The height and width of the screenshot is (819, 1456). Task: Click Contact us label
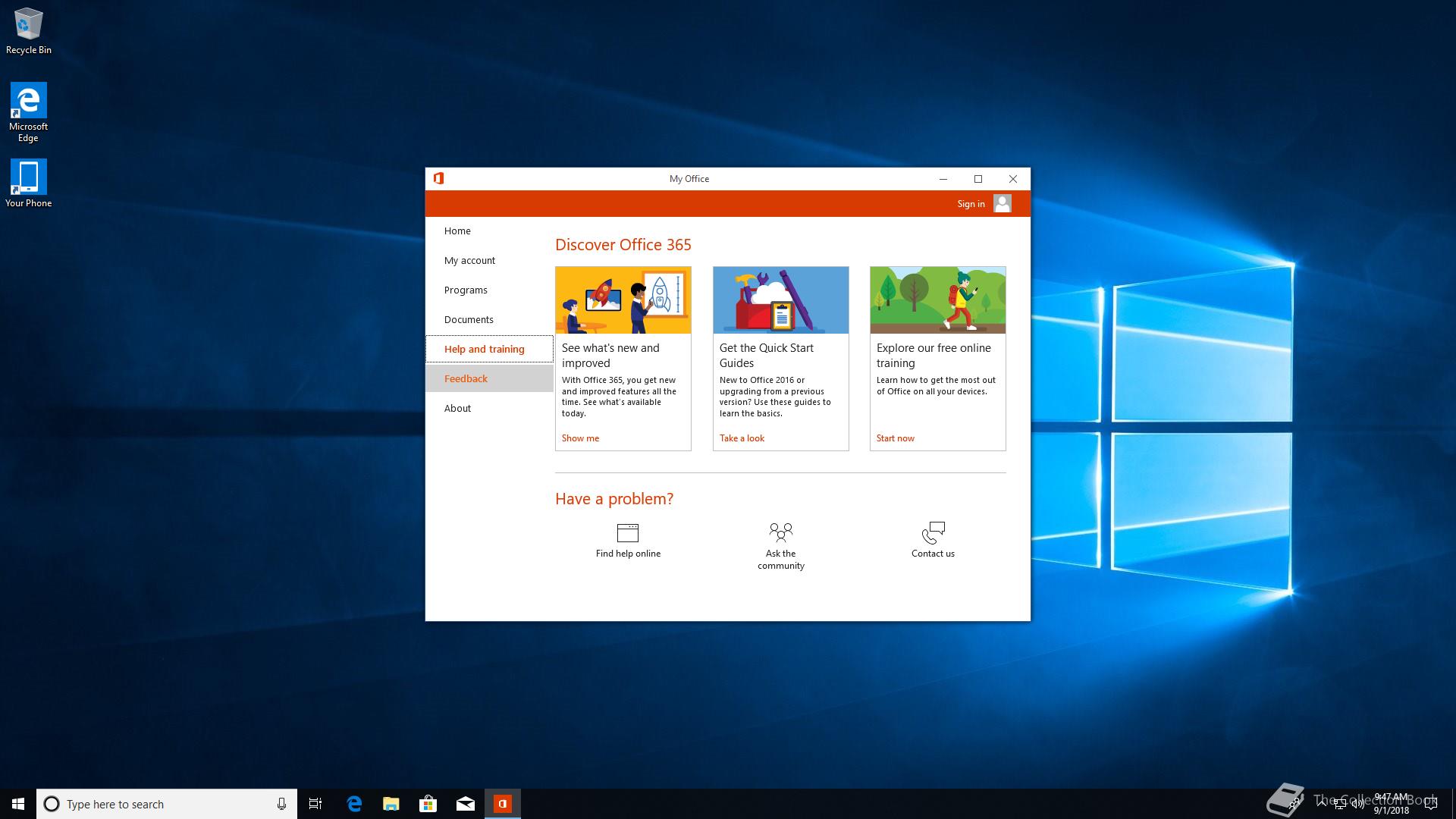pyautogui.click(x=933, y=554)
